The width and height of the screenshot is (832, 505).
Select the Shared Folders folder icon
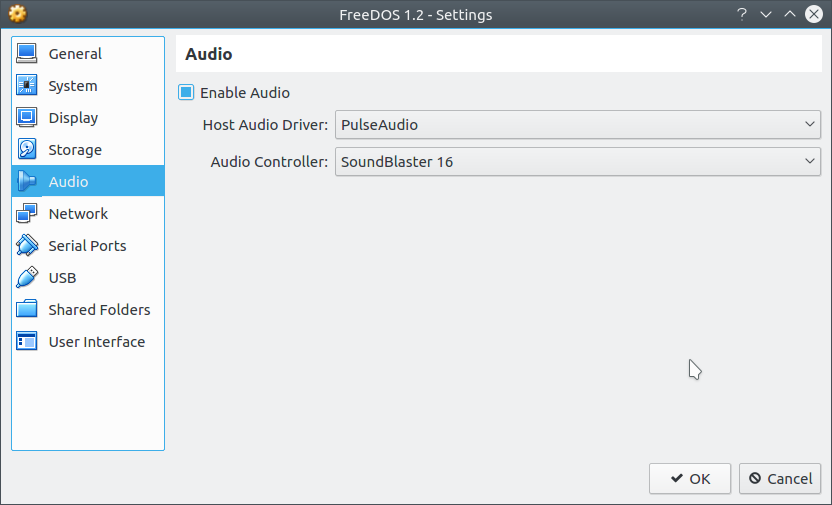click(27, 309)
